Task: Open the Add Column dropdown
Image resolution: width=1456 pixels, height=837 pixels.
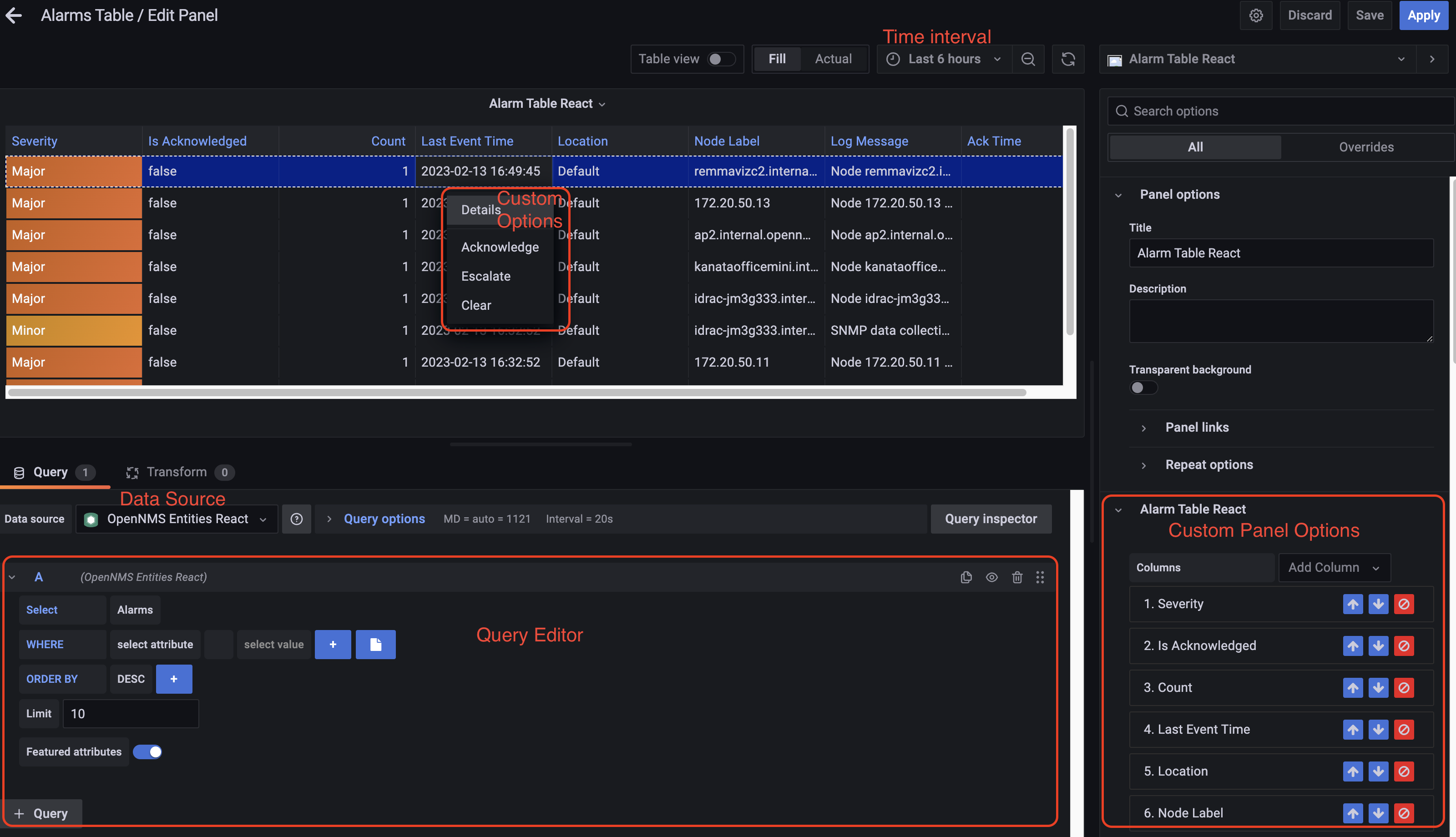Action: tap(1334, 567)
